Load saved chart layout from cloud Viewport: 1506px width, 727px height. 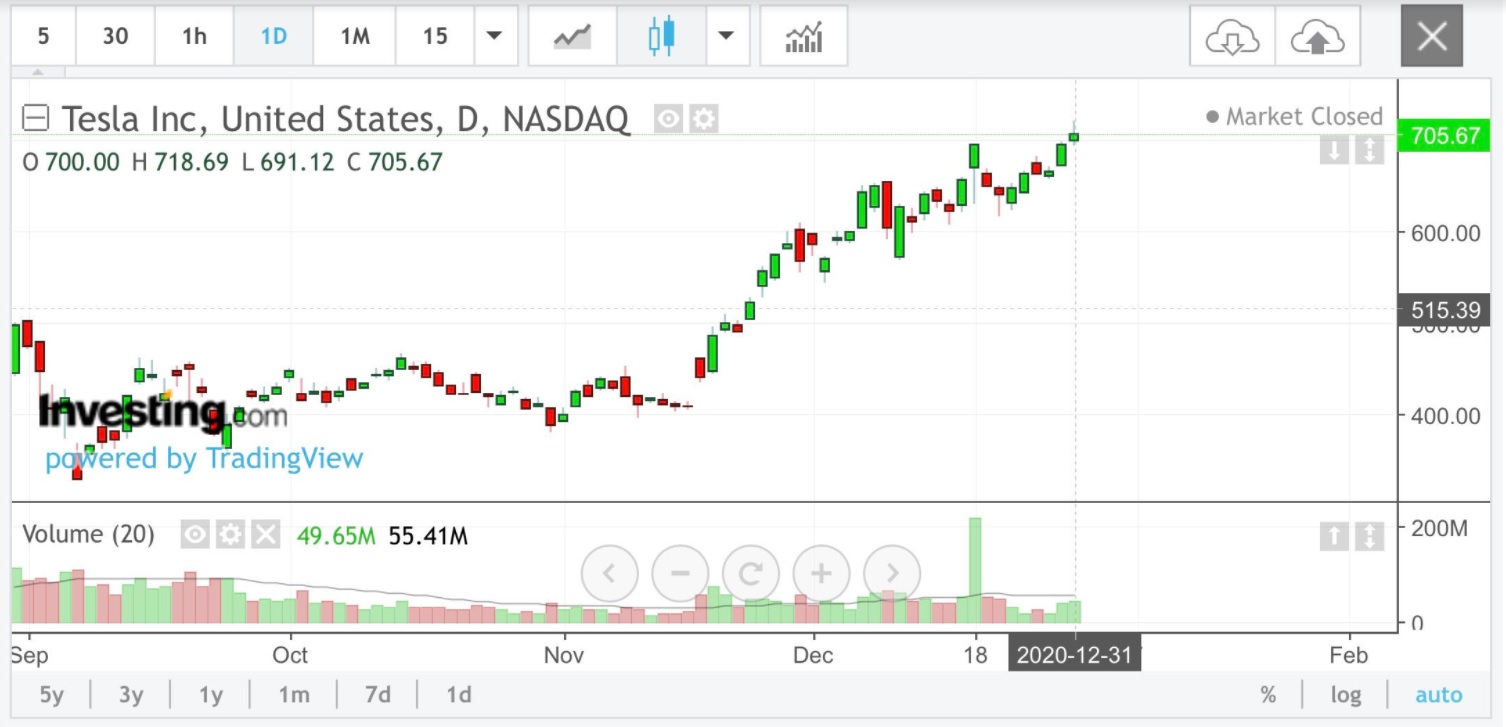1232,37
